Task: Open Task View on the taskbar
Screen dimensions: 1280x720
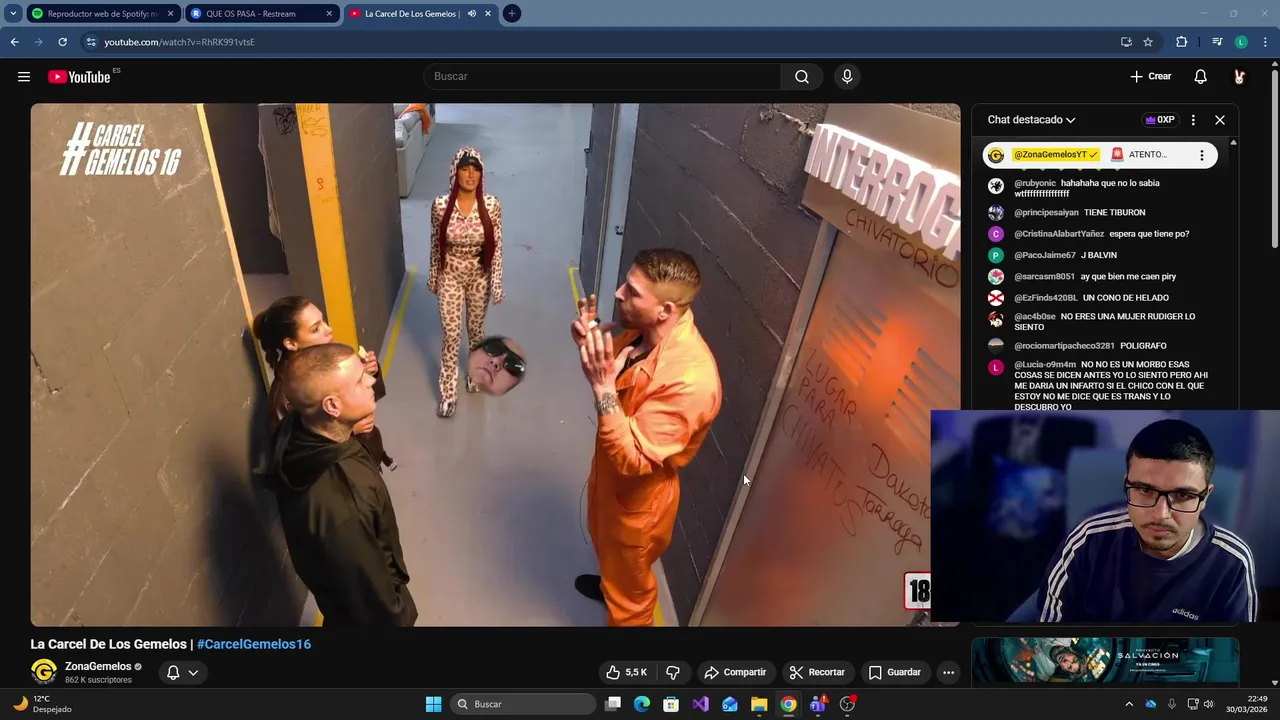Action: click(x=613, y=704)
